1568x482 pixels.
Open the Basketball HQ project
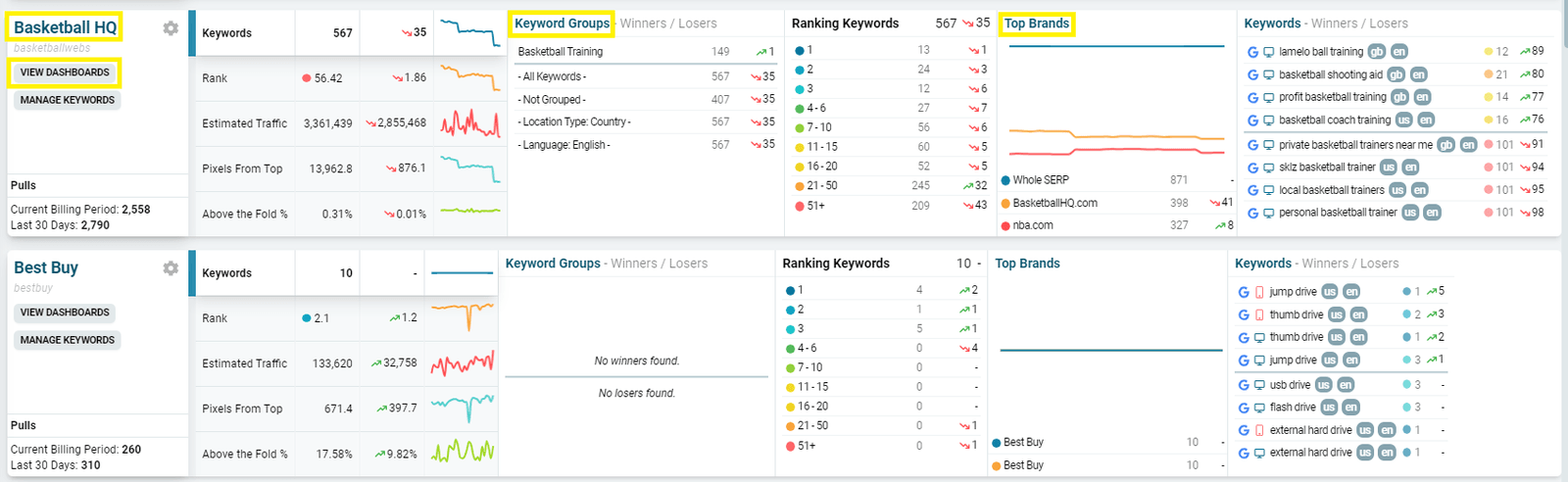coord(65,27)
